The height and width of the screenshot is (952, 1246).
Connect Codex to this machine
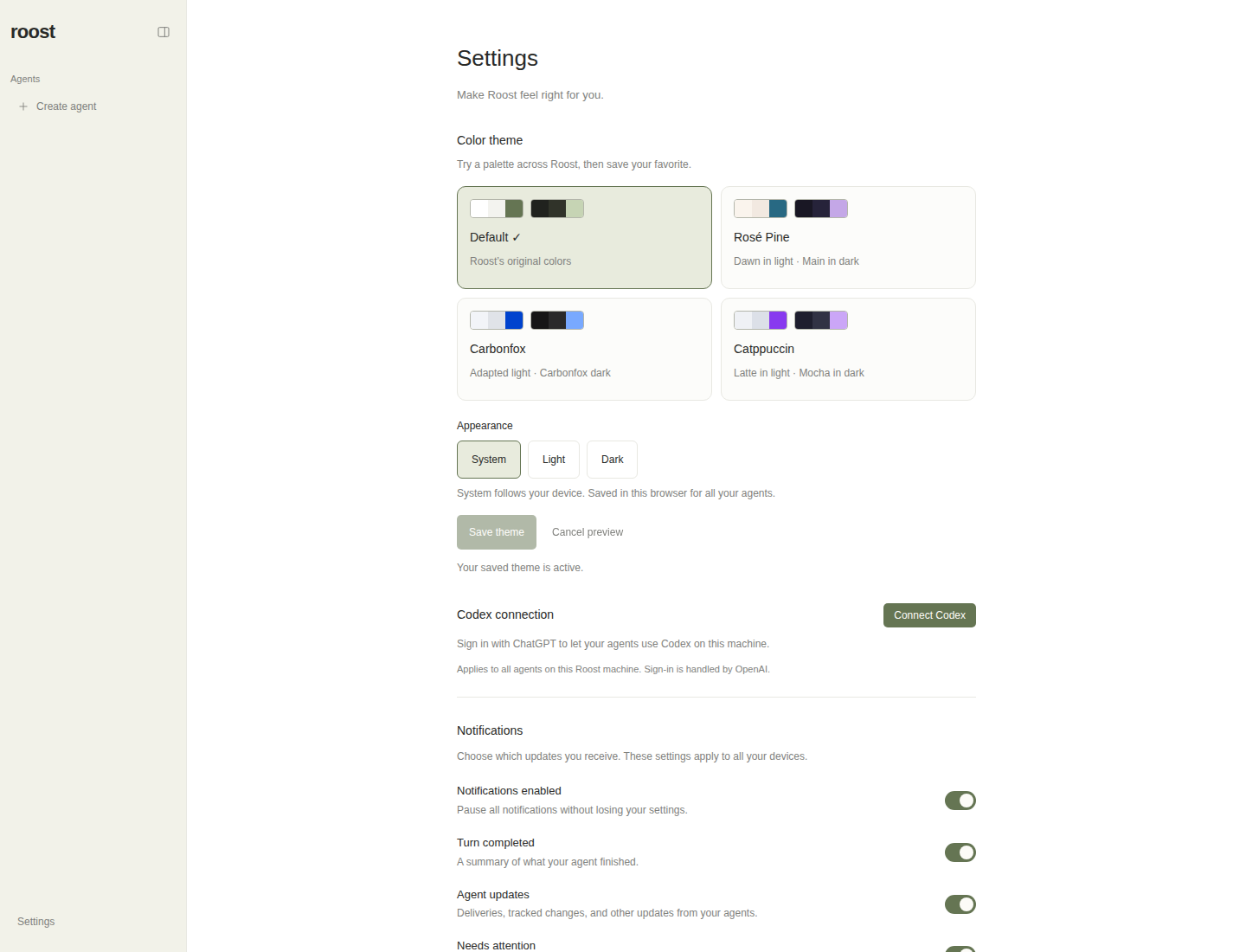pyautogui.click(x=929, y=615)
